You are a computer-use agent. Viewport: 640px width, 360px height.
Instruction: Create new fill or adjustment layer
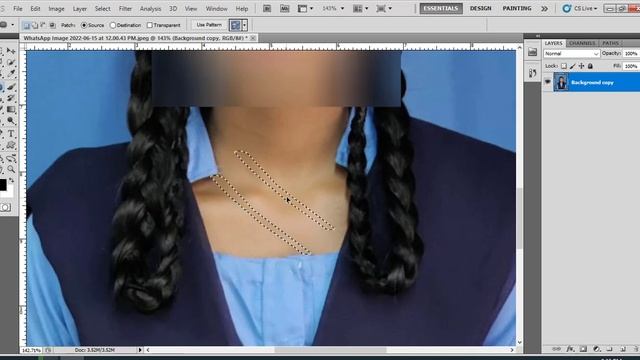point(597,349)
